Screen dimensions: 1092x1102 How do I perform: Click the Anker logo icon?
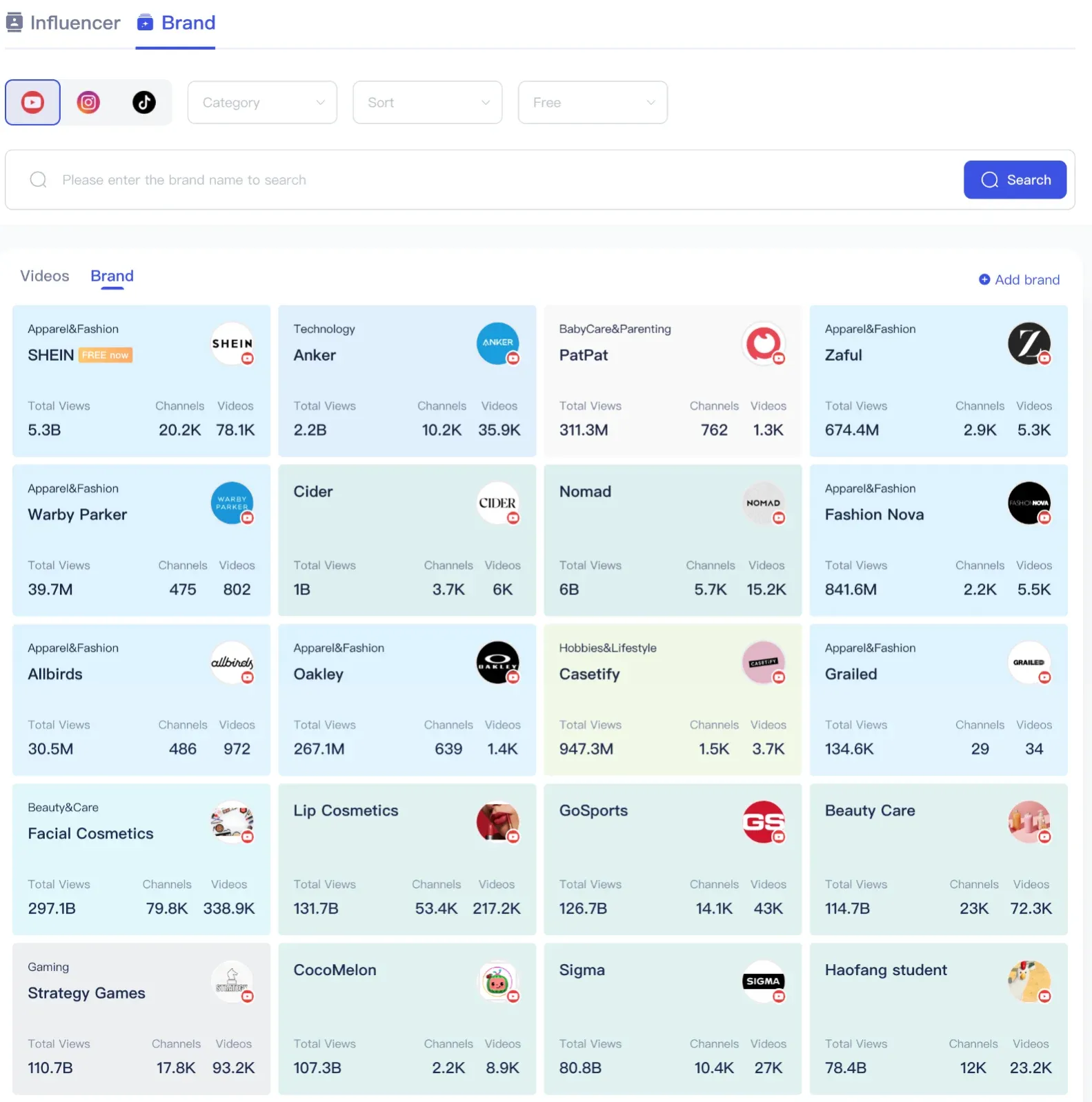(497, 343)
